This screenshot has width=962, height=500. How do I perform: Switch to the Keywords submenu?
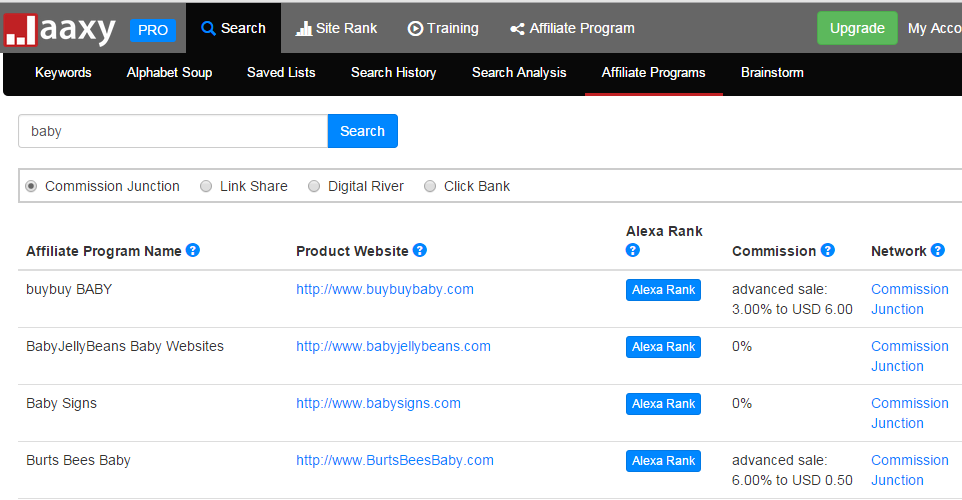63,72
